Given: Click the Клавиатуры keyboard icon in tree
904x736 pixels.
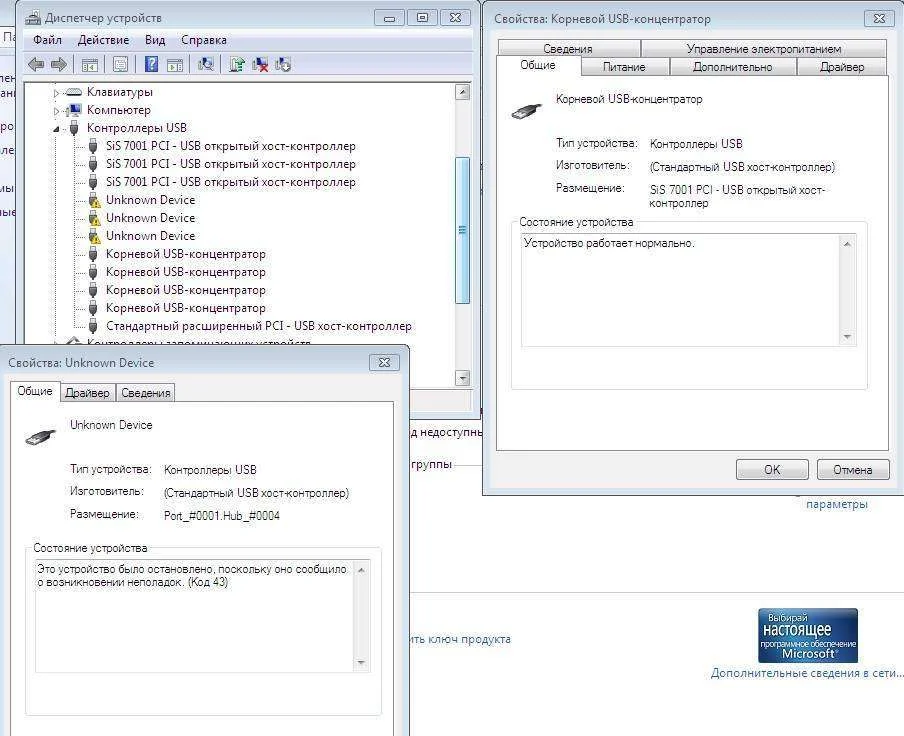Looking at the screenshot, I should pos(74,92).
